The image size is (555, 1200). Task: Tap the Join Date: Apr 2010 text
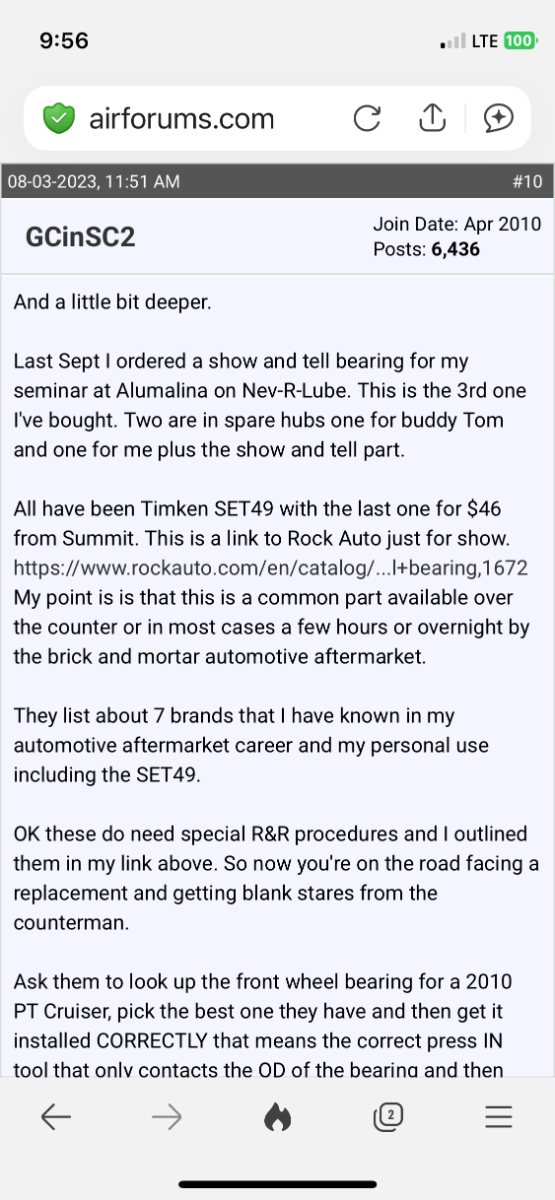click(x=457, y=224)
